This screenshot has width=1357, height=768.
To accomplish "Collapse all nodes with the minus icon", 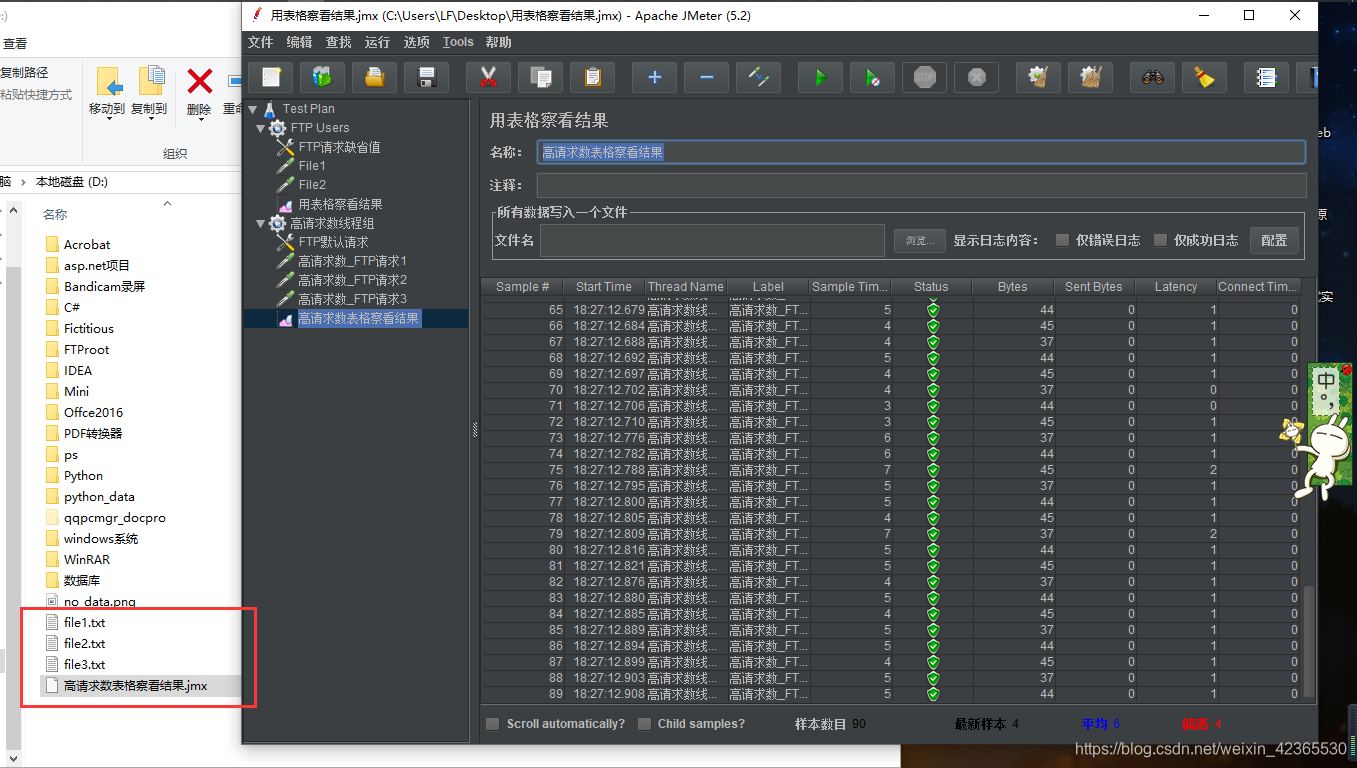I will pyautogui.click(x=707, y=77).
